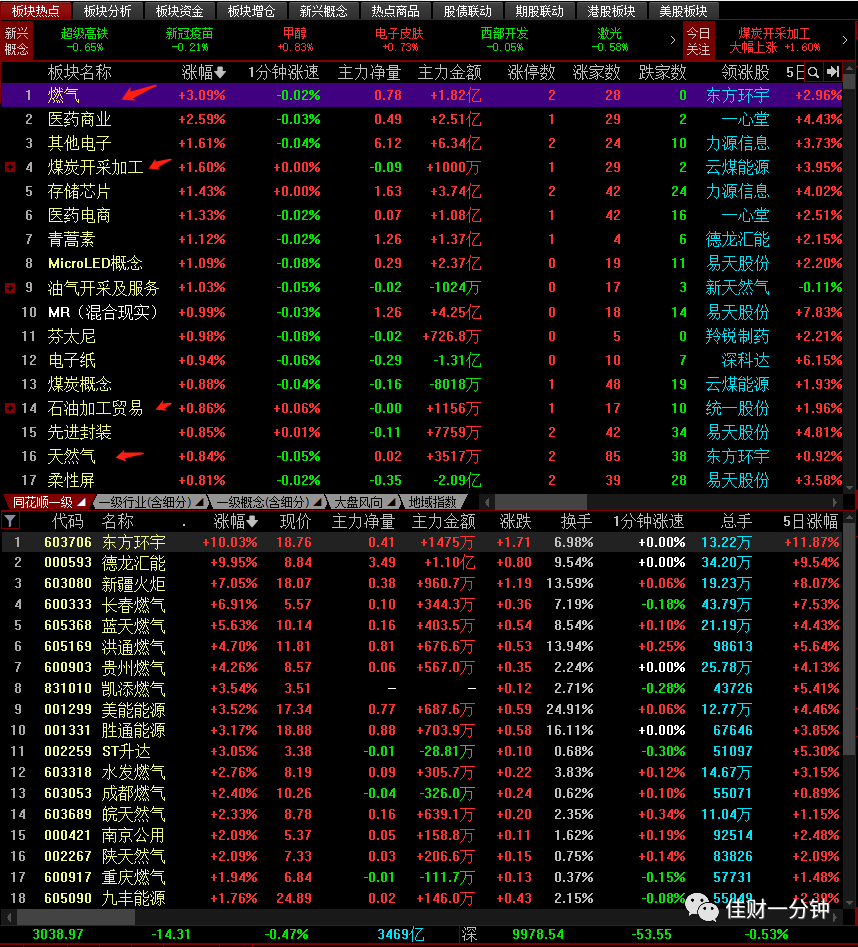Click Shanghai index value 3038.97 in status bar
This screenshot has width=858, height=947.
coord(57,934)
